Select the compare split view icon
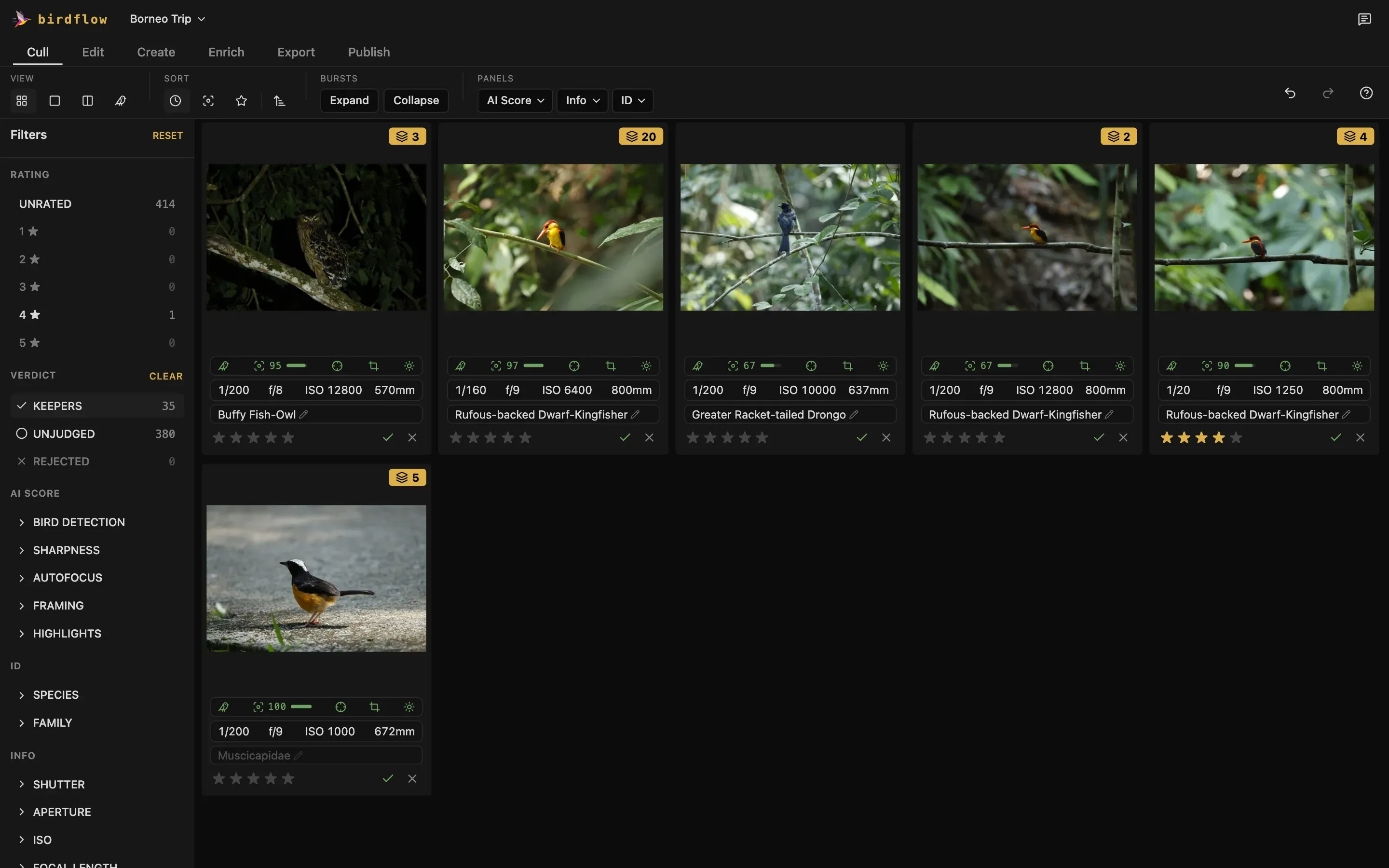Image resolution: width=1389 pixels, height=868 pixels. (x=87, y=100)
